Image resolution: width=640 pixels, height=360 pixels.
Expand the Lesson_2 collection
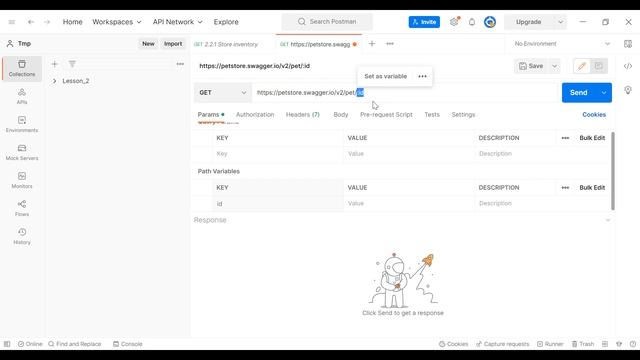click(55, 81)
